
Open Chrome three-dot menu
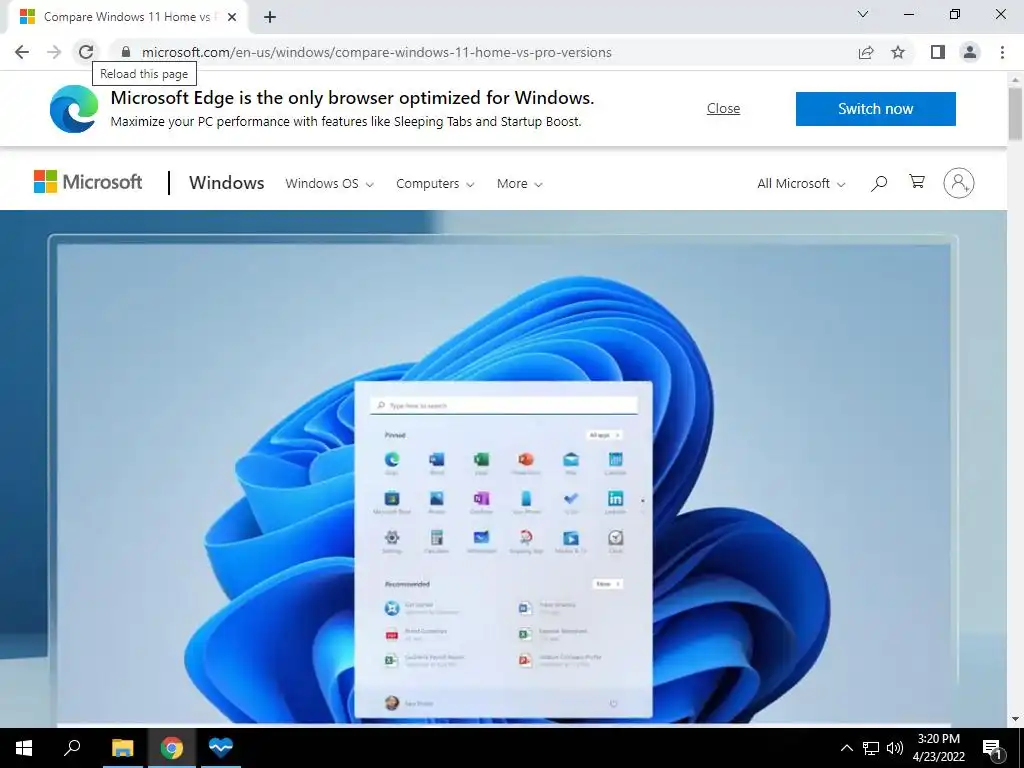point(1002,52)
